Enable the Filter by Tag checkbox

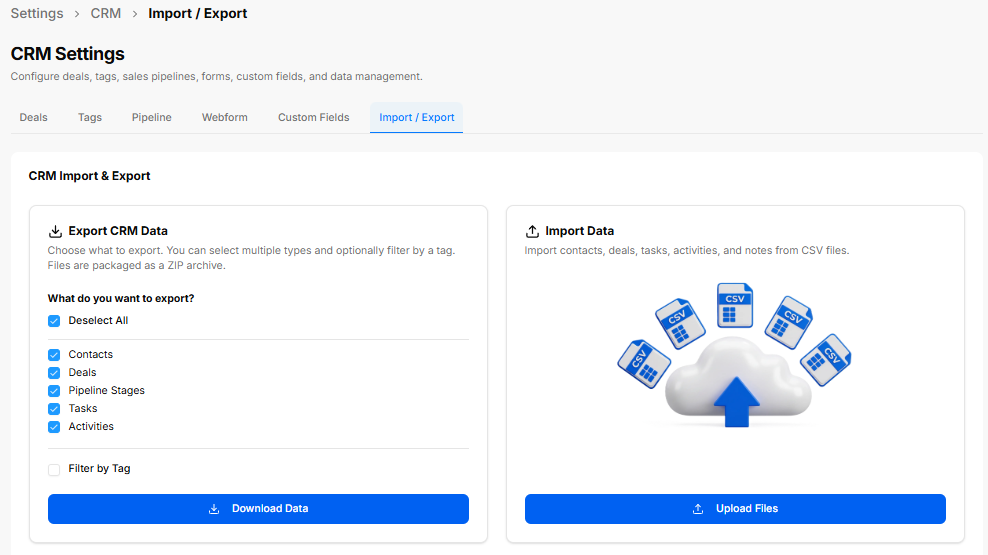[x=54, y=470]
